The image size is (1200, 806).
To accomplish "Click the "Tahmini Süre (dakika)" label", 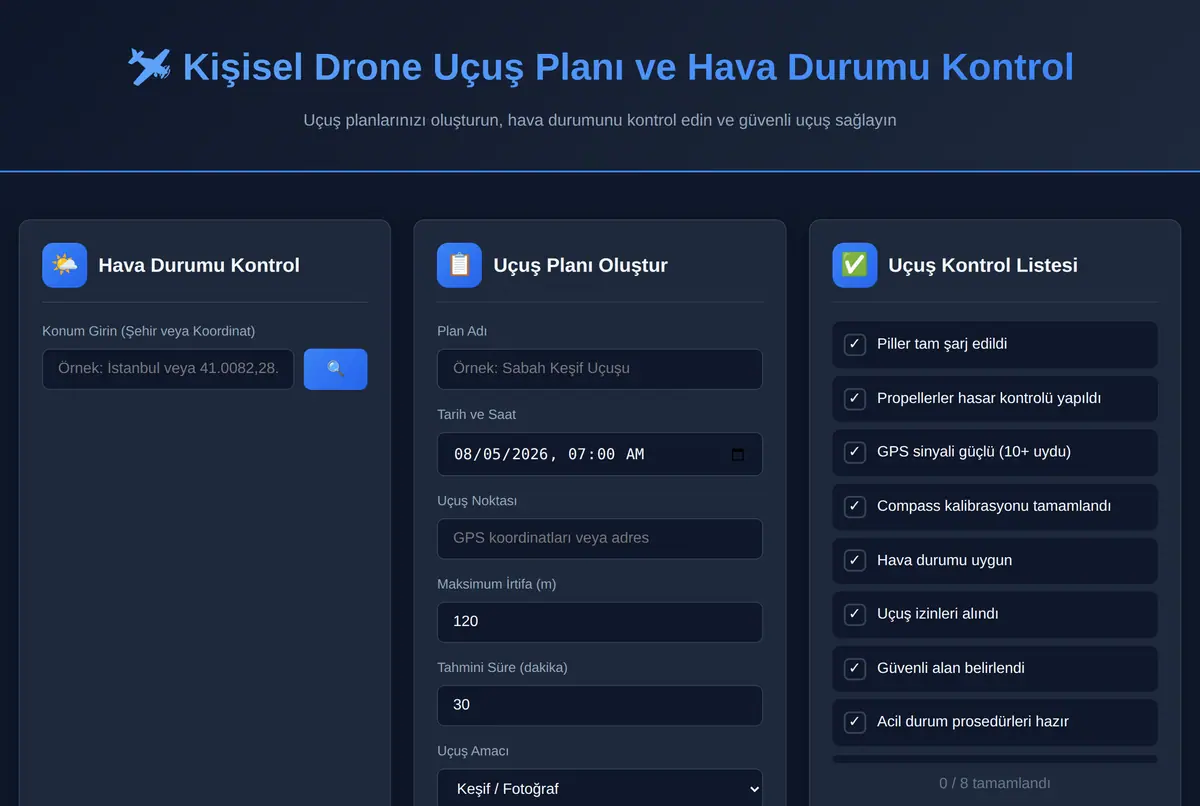I will pyautogui.click(x=502, y=667).
